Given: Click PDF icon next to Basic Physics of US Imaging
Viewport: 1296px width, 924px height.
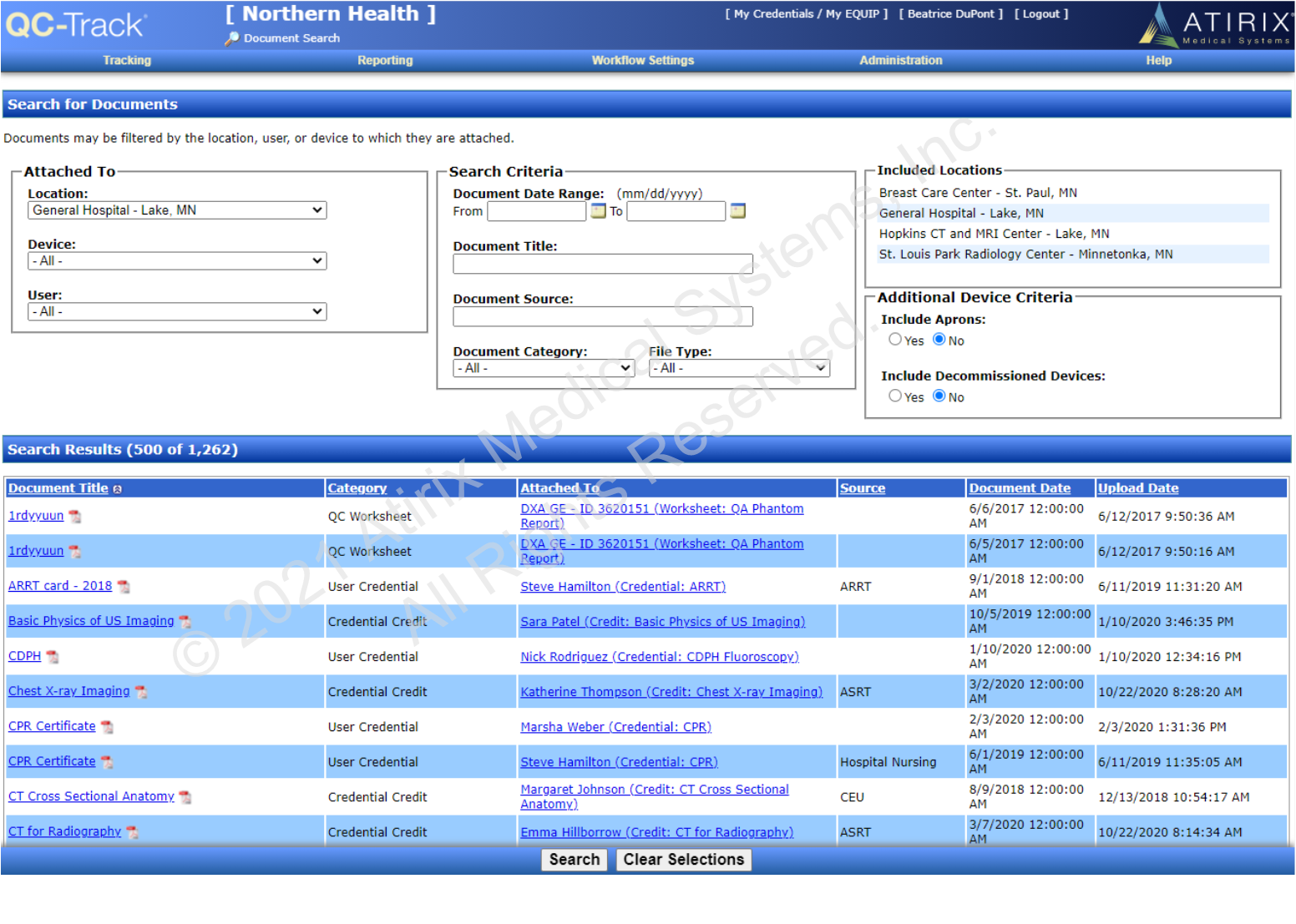Looking at the screenshot, I should click(x=185, y=622).
